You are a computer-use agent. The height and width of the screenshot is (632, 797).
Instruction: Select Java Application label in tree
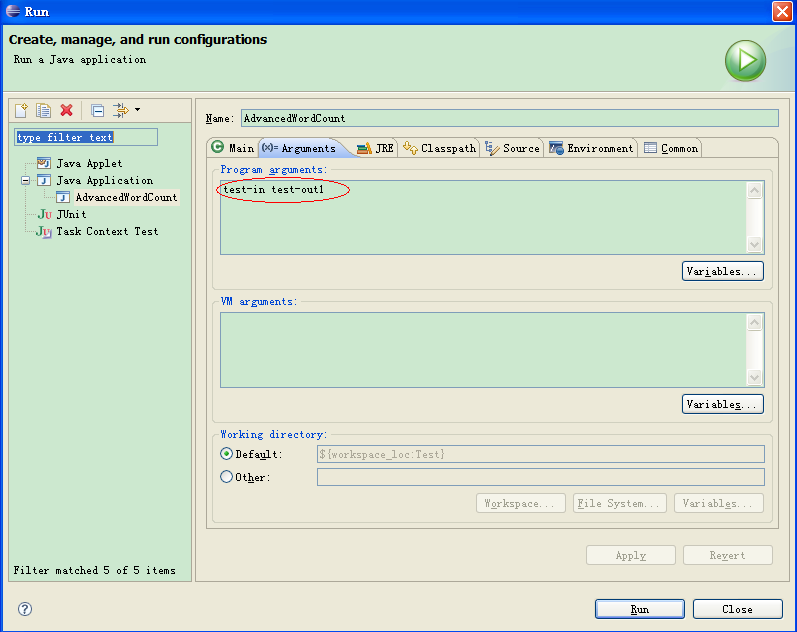(105, 180)
